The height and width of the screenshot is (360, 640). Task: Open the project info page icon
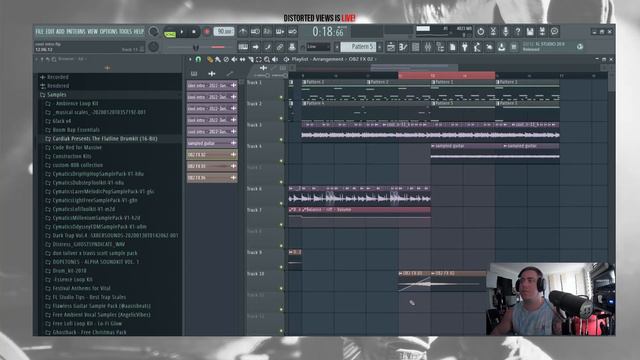pos(452,47)
